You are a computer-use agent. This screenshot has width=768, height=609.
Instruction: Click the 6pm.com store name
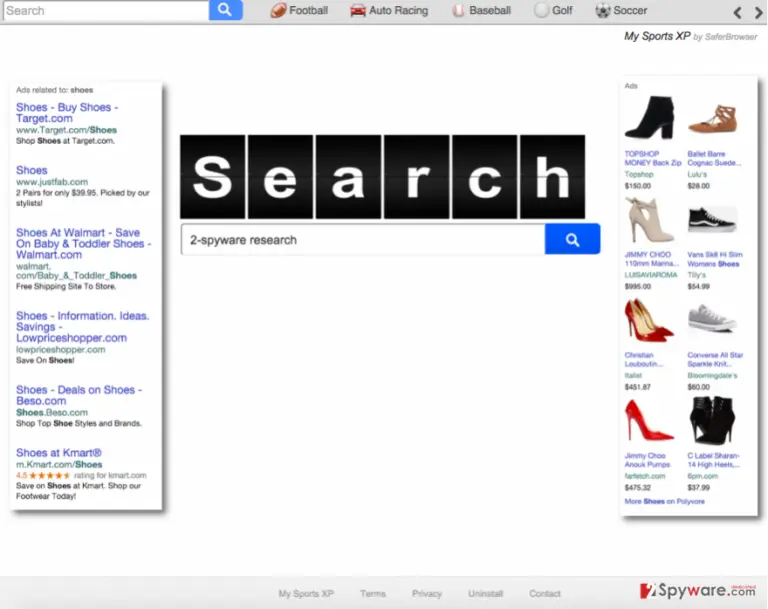pyautogui.click(x=702, y=476)
